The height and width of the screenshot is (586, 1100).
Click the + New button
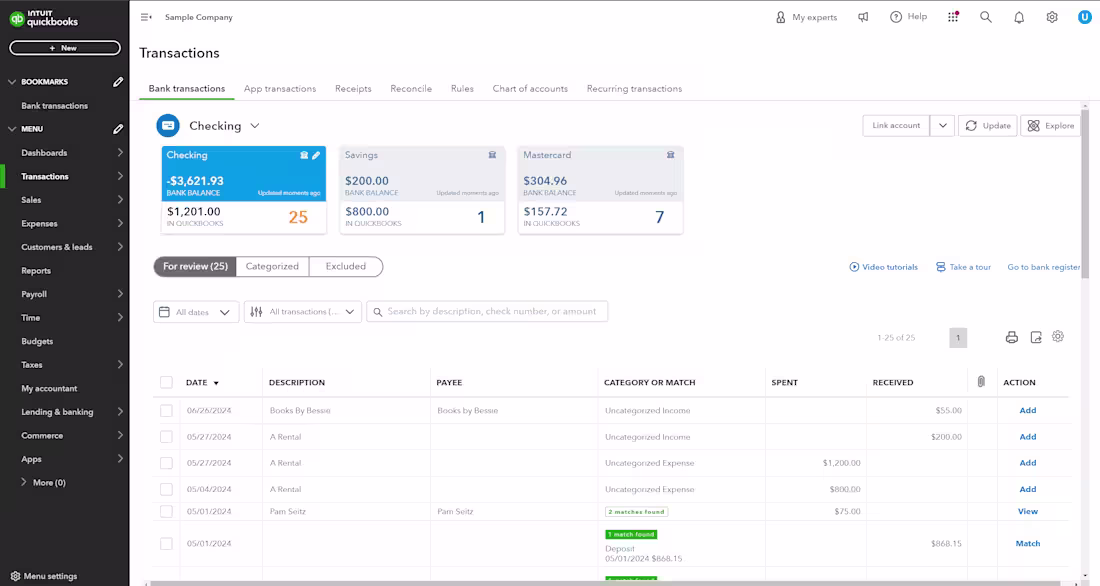point(64,47)
